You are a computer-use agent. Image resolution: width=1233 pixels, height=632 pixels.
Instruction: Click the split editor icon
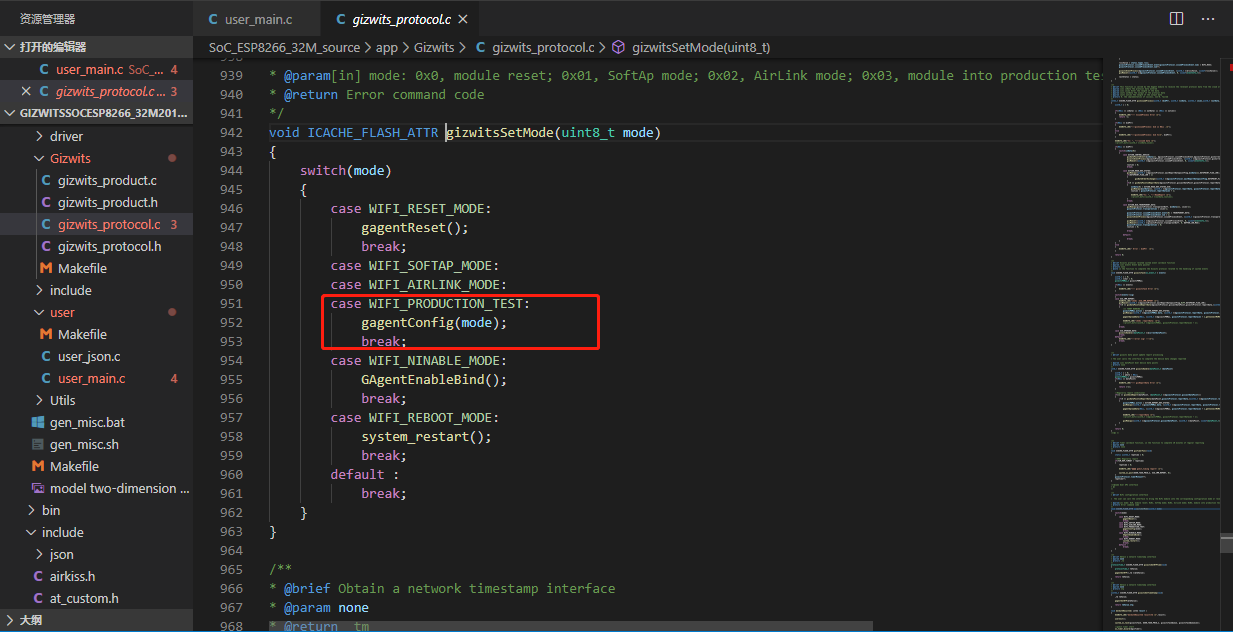[x=1177, y=19]
